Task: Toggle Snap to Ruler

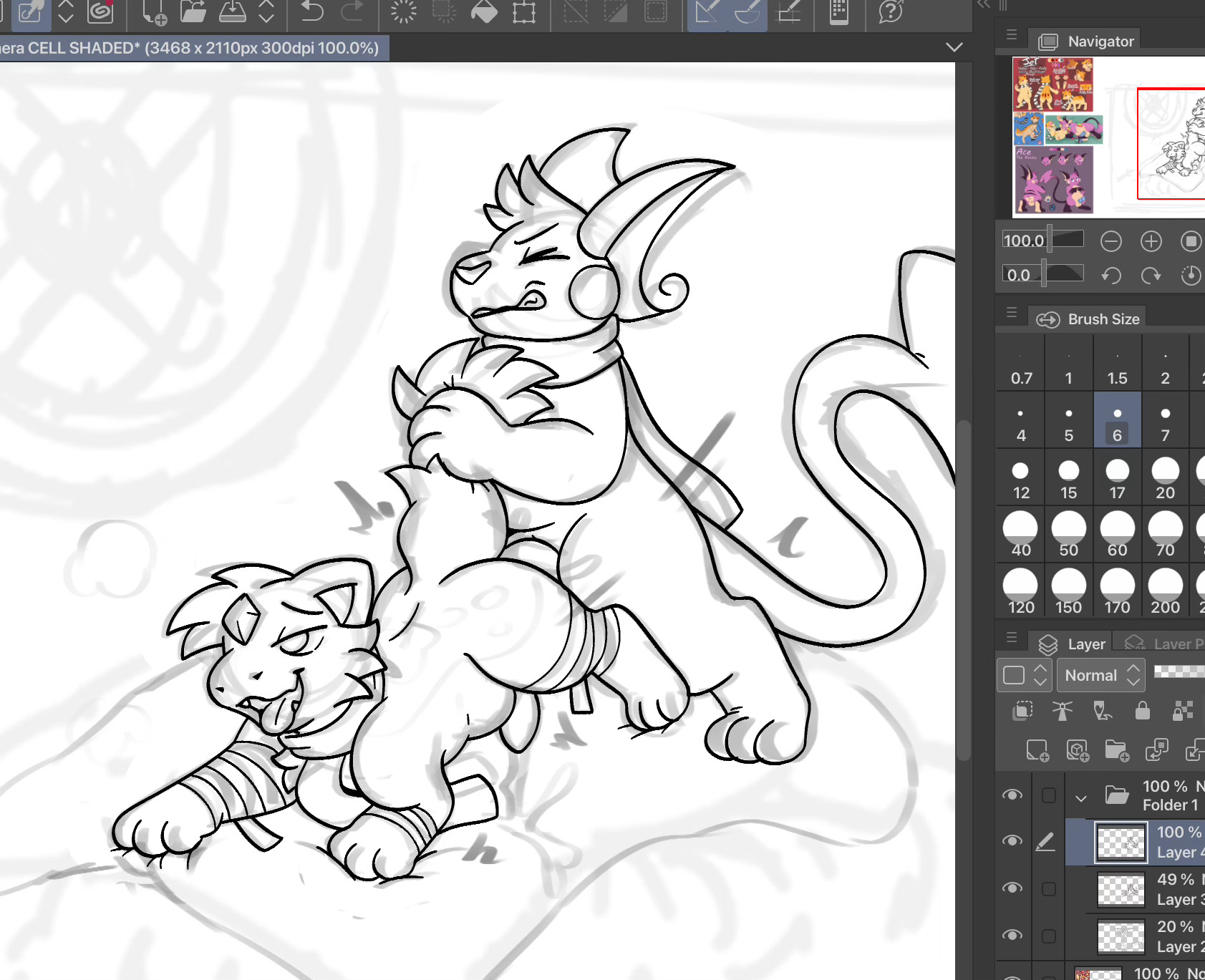Action: pyautogui.click(x=707, y=11)
